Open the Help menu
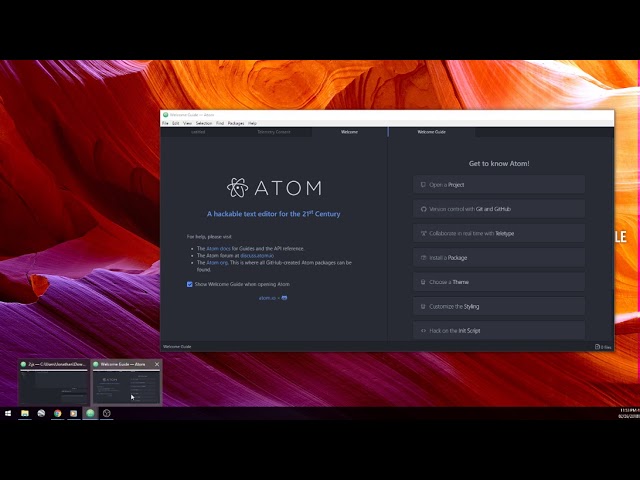640x480 pixels. pyautogui.click(x=253, y=123)
